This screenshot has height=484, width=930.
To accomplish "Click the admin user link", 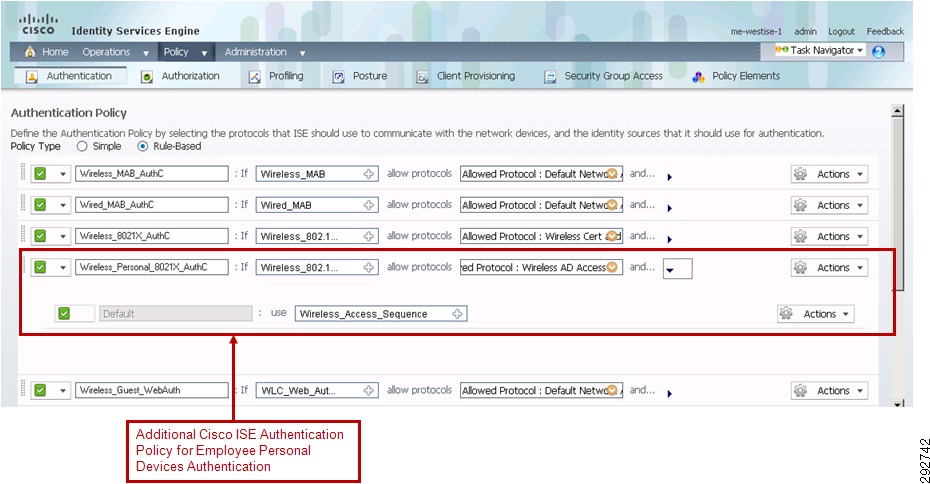I will pyautogui.click(x=805, y=31).
